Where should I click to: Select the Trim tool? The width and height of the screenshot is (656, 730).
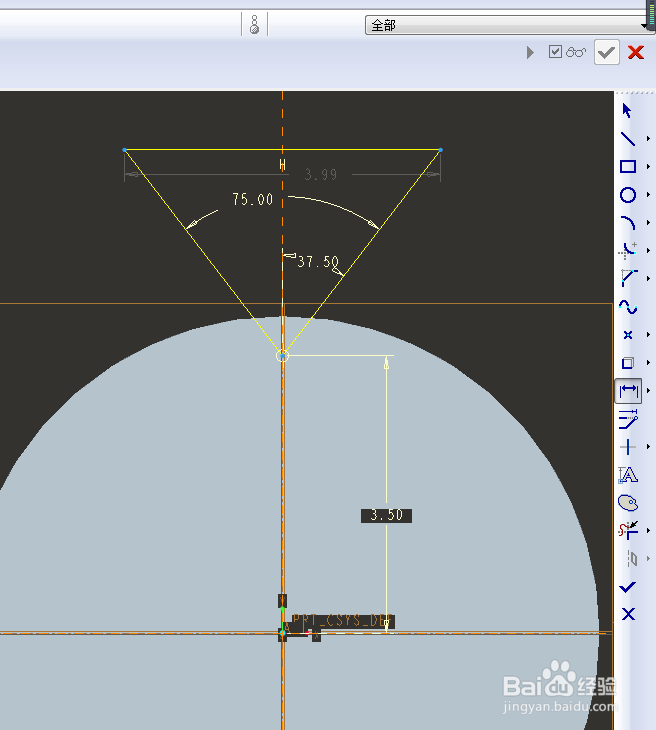click(628, 531)
